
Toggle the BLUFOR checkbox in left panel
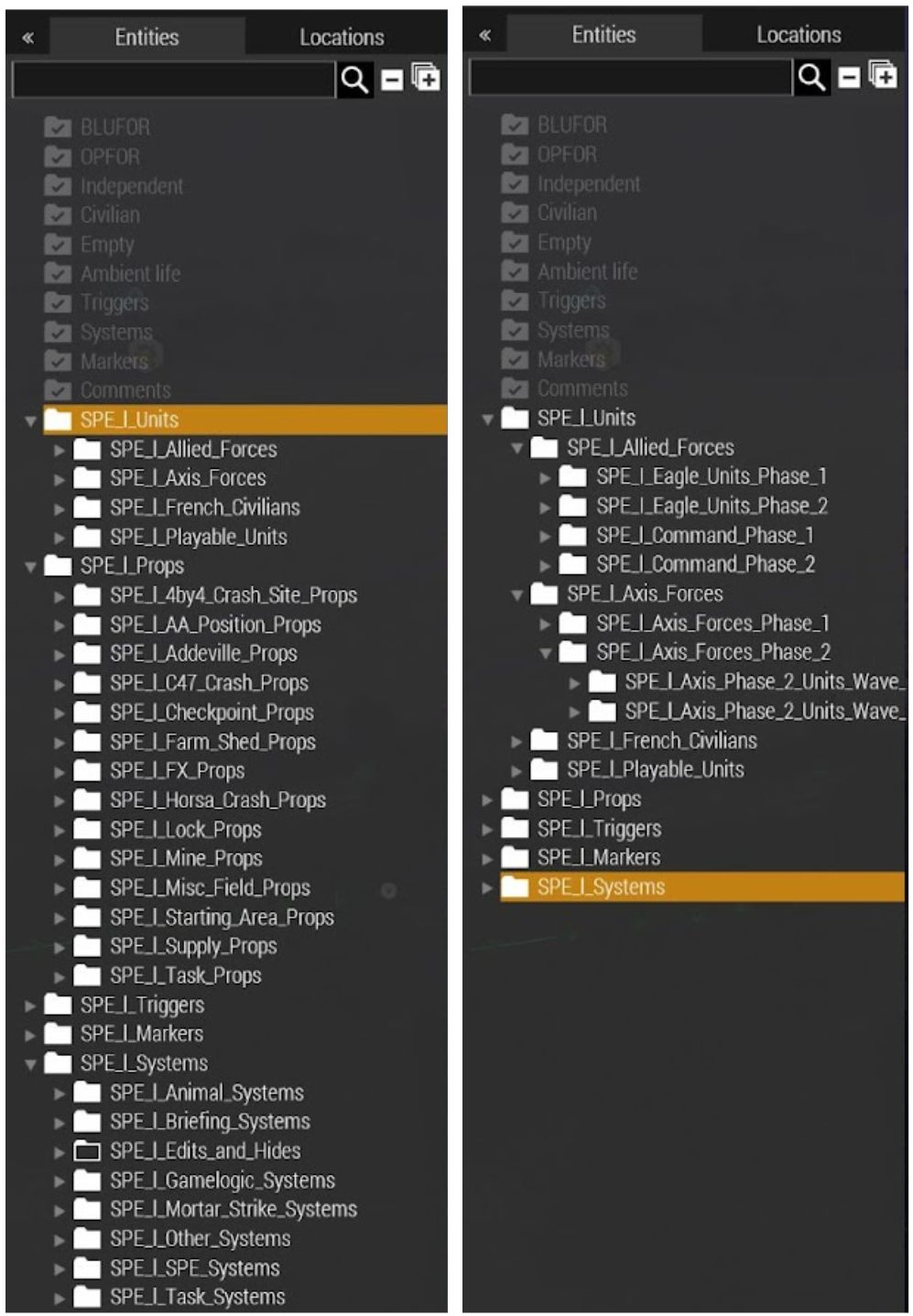click(x=58, y=127)
